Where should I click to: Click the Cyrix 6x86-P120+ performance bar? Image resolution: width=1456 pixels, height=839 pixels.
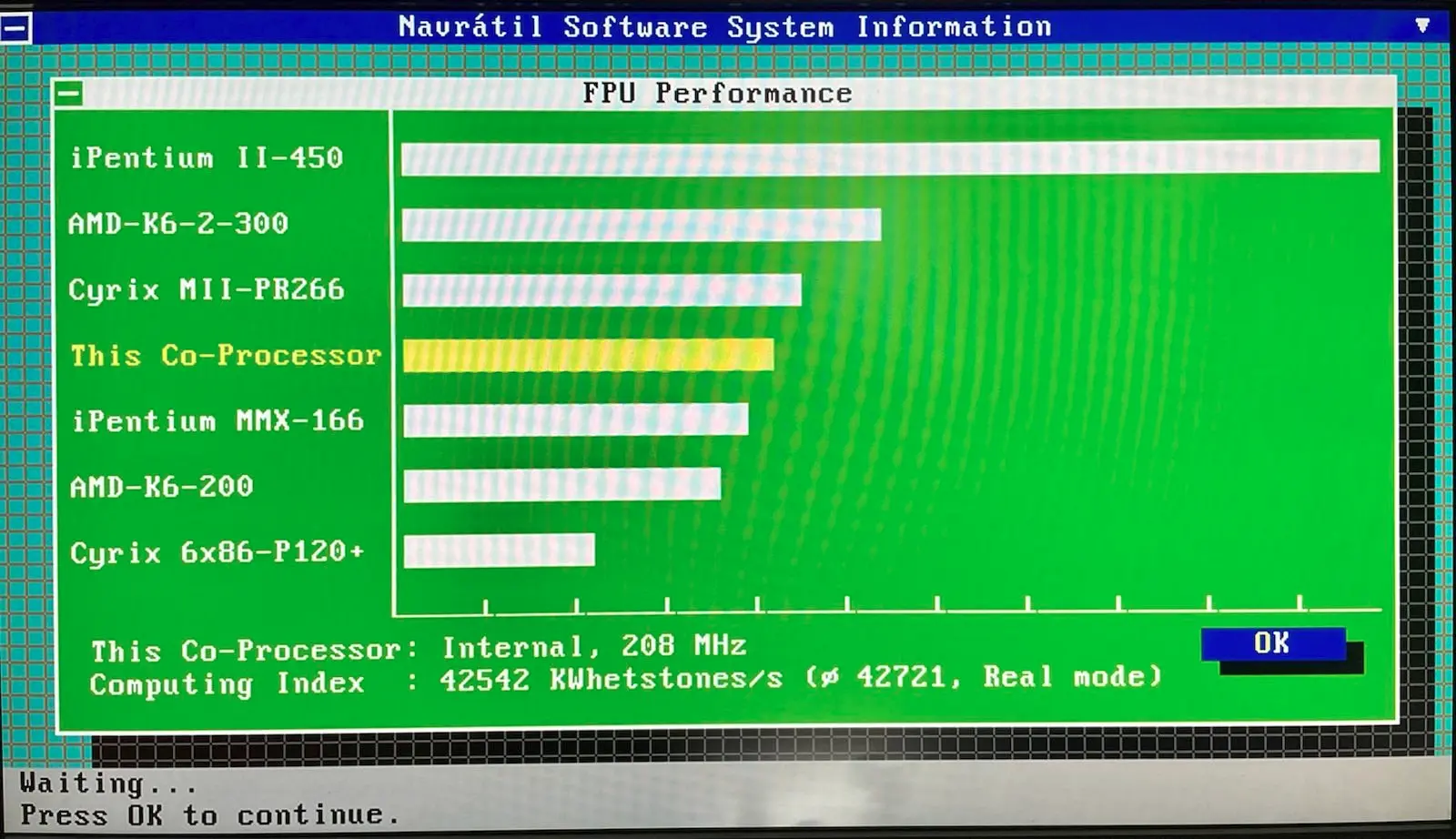tap(499, 551)
